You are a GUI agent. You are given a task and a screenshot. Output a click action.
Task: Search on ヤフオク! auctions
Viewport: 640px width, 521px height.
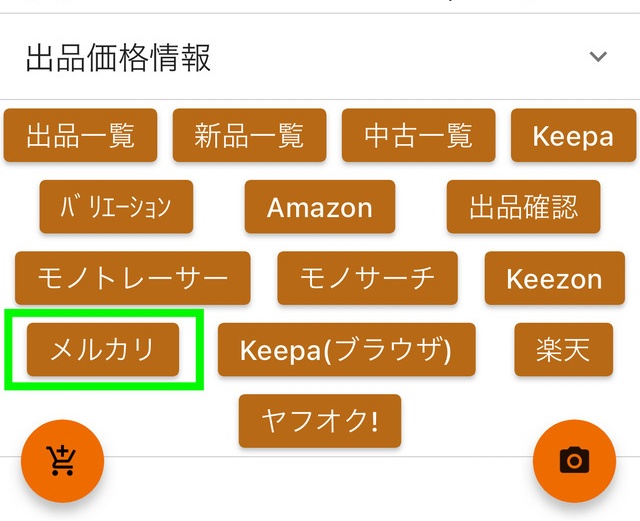pyautogui.click(x=320, y=421)
